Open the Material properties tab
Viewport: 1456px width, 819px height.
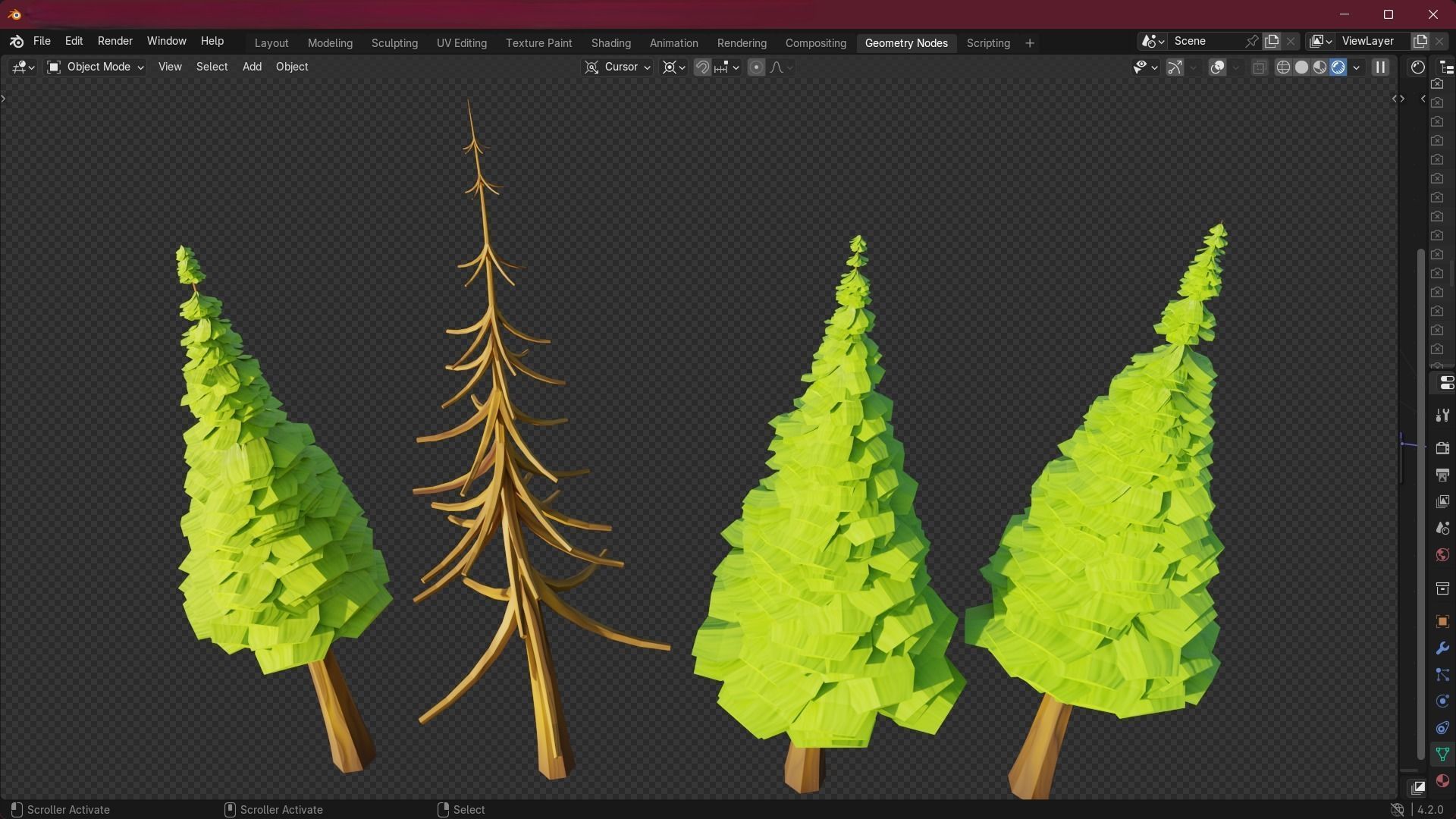pos(1442,780)
